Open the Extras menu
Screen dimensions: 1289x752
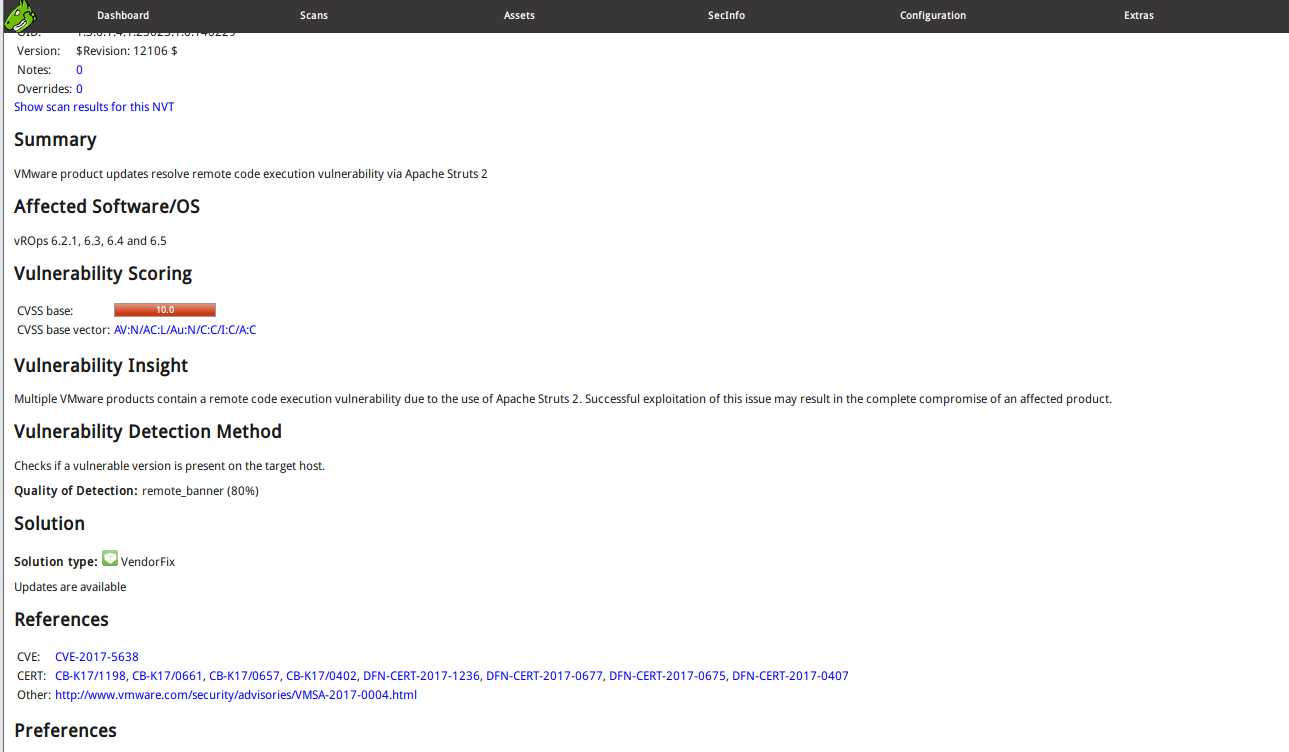pyautogui.click(x=1139, y=15)
